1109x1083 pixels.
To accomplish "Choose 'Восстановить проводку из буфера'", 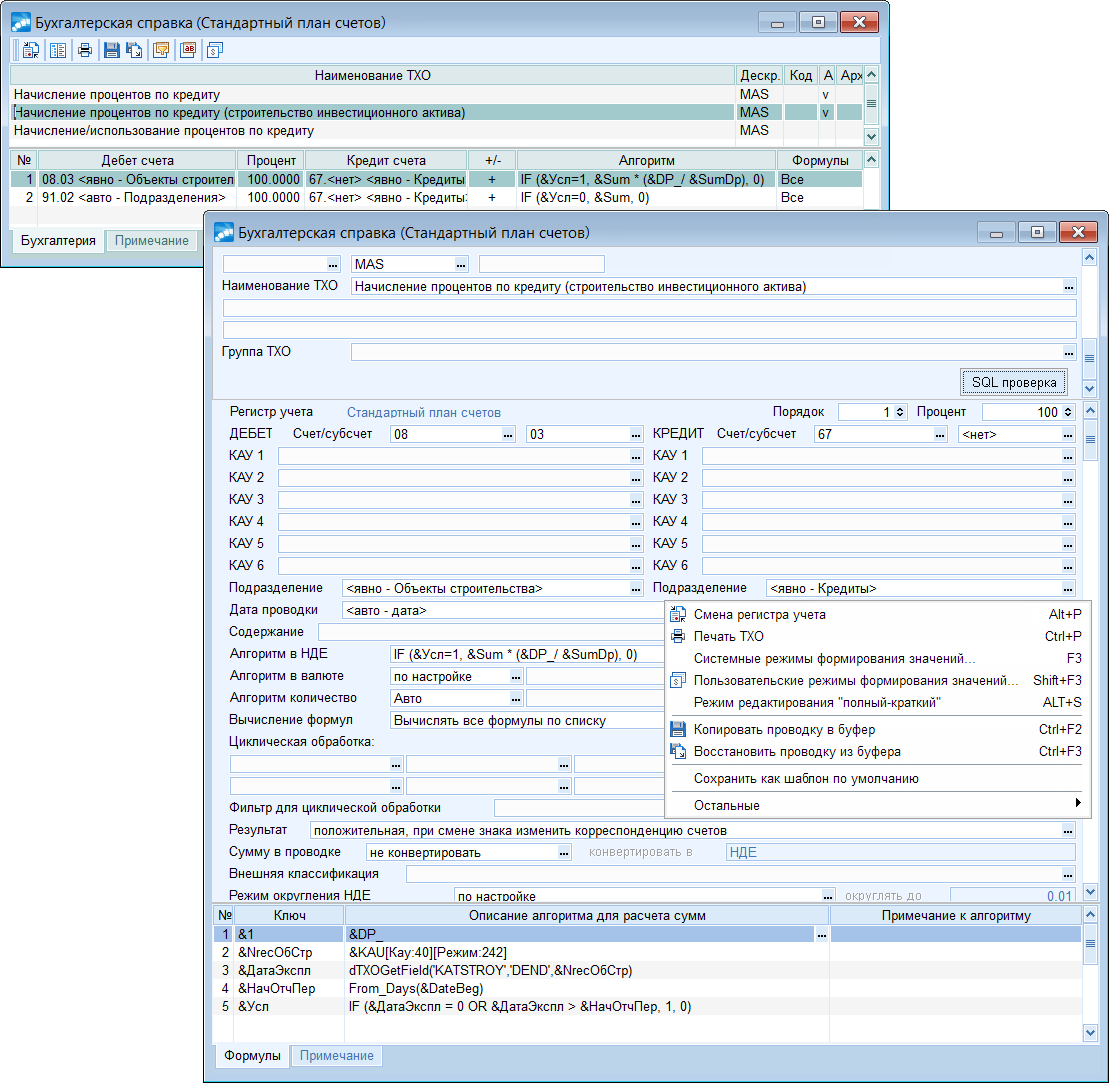I will 877,752.
